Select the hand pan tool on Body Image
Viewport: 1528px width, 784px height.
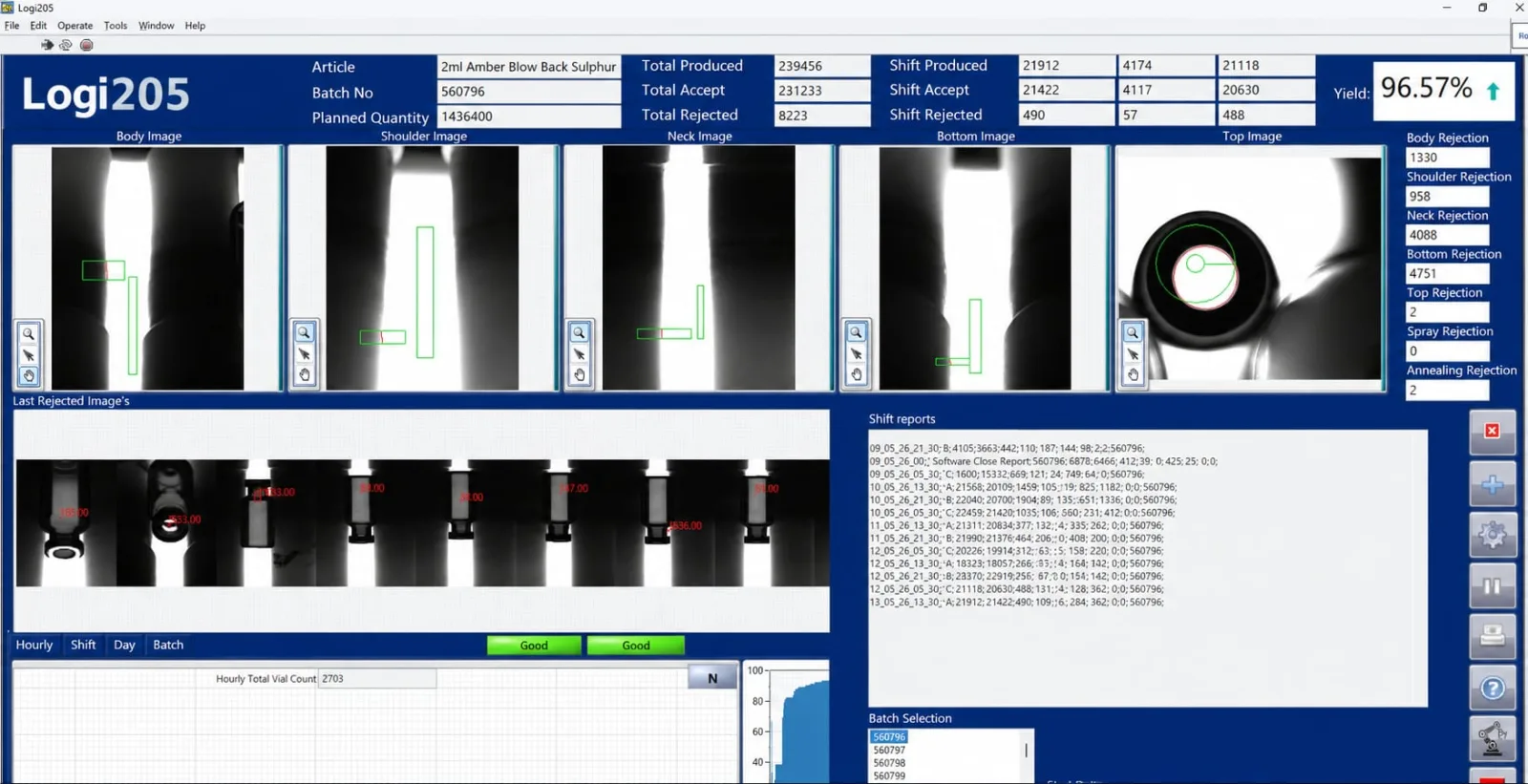coord(29,376)
